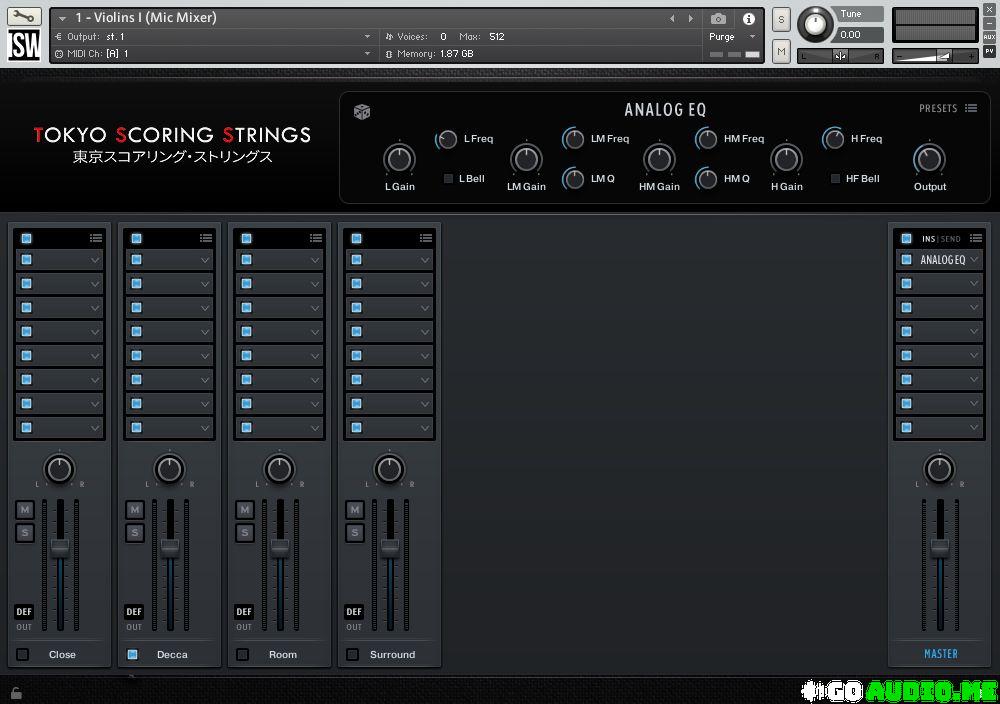1000x704 pixels.
Task: Reset Close channel with DEF button
Action: [x=24, y=612]
